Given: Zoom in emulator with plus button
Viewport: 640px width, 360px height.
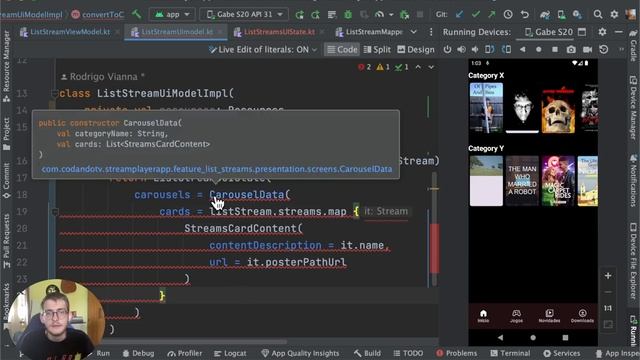Looking at the screenshot, I should pos(608,276).
